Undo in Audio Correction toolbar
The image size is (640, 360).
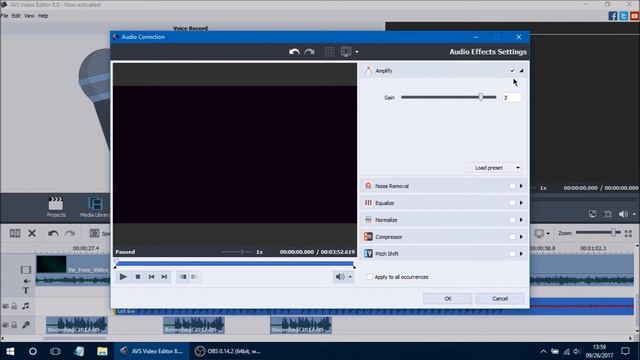pyautogui.click(x=294, y=52)
